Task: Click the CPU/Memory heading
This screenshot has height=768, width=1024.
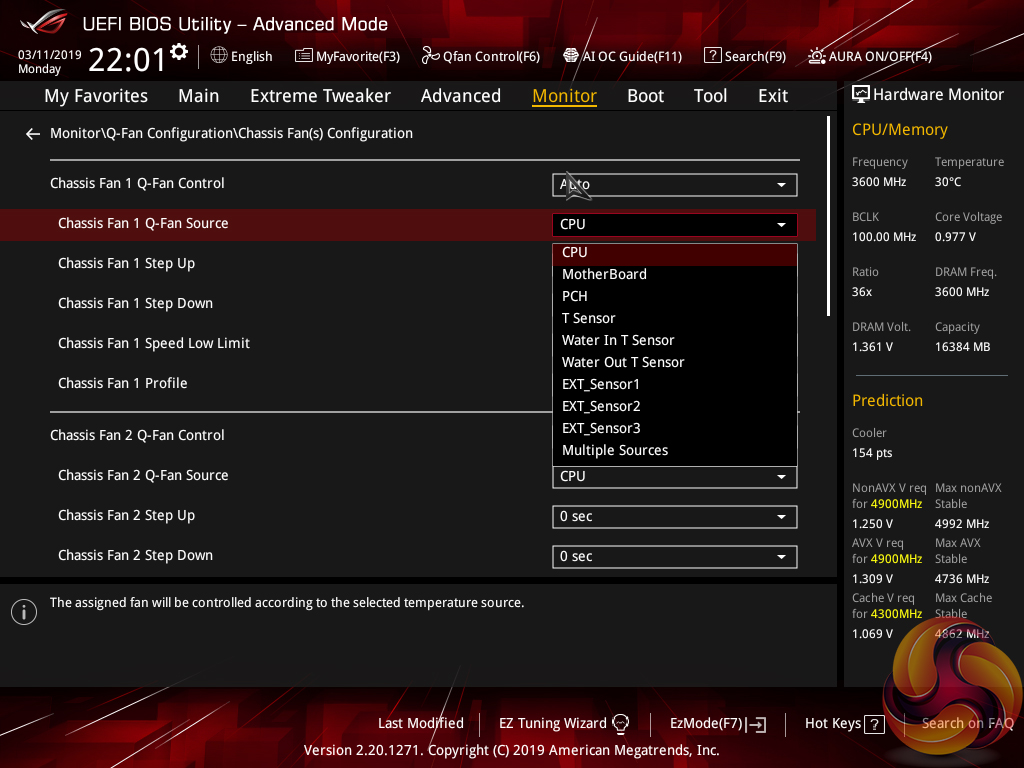Action: [x=899, y=130]
